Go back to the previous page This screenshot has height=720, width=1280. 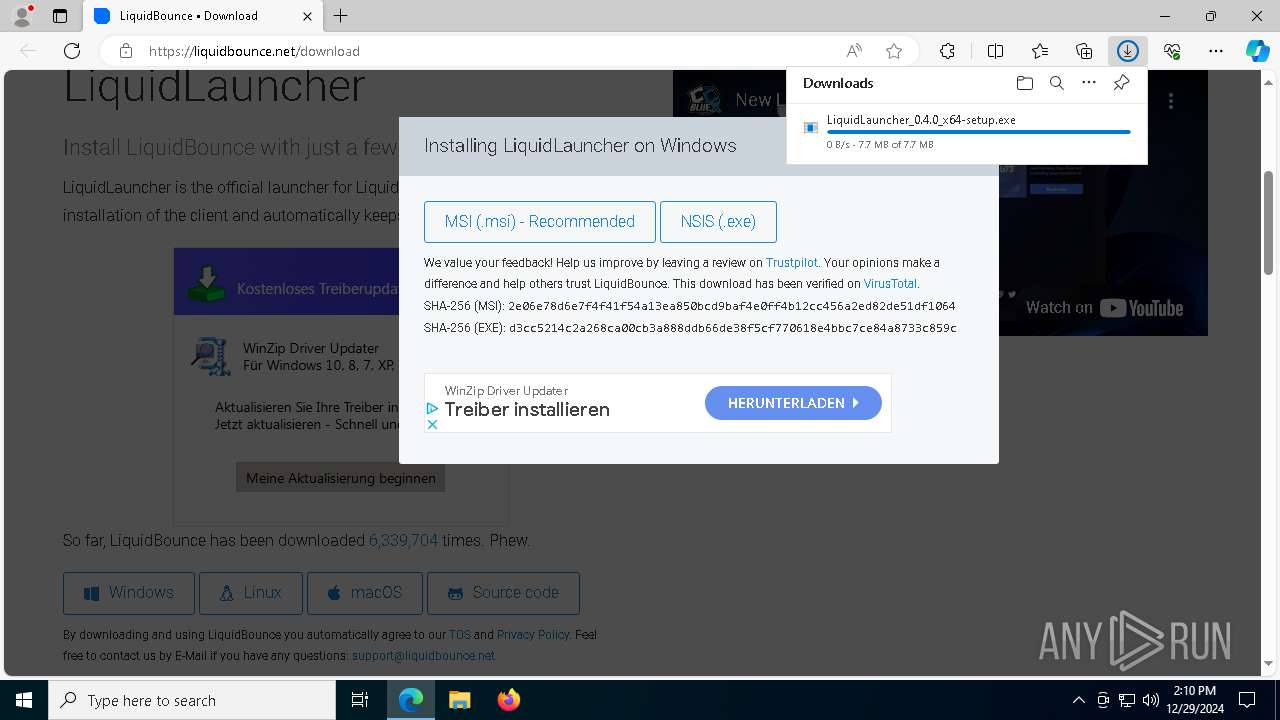click(28, 51)
